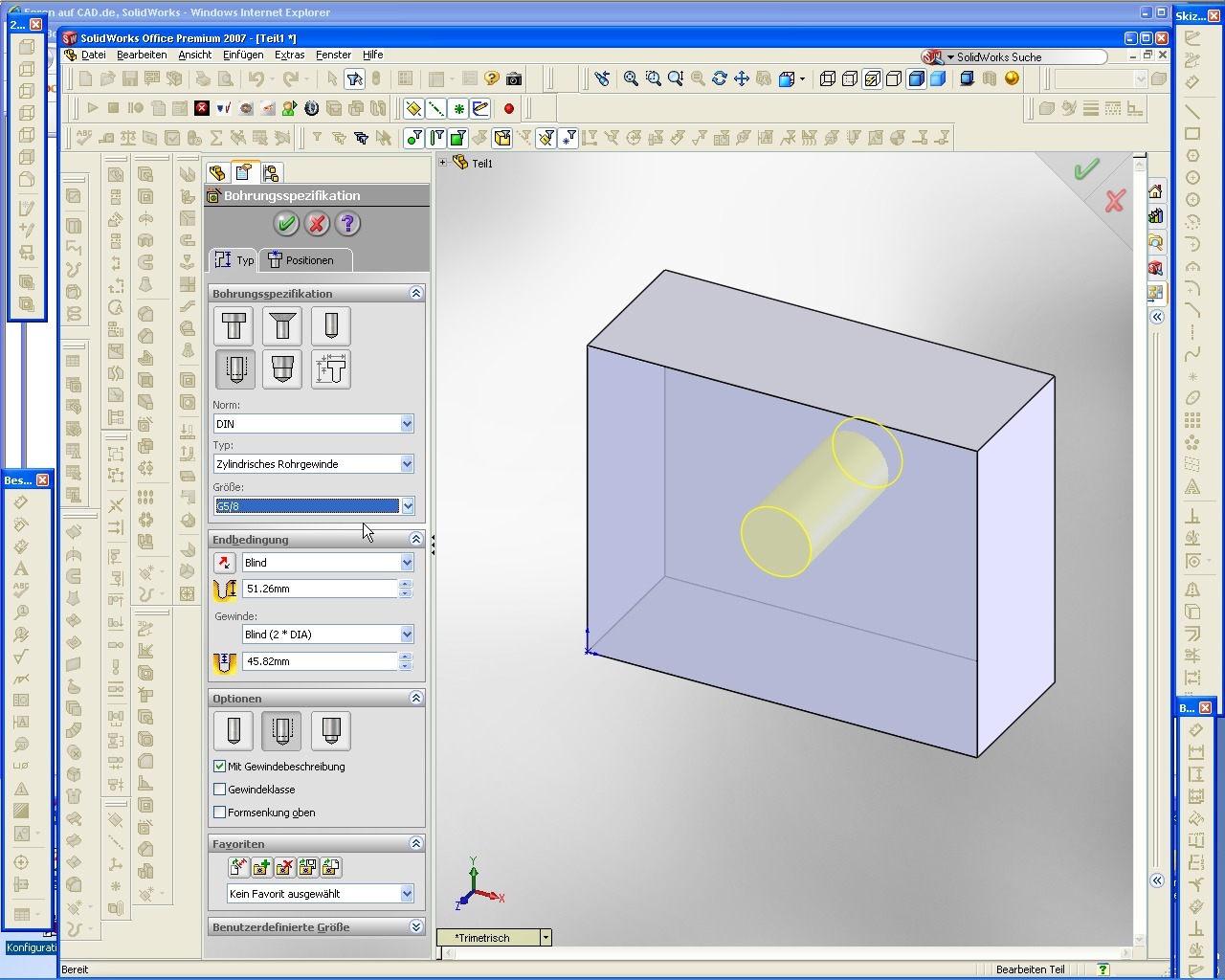The image size is (1225, 980).
Task: Enable the Gewindeklasse checkbox
Action: [x=220, y=790]
